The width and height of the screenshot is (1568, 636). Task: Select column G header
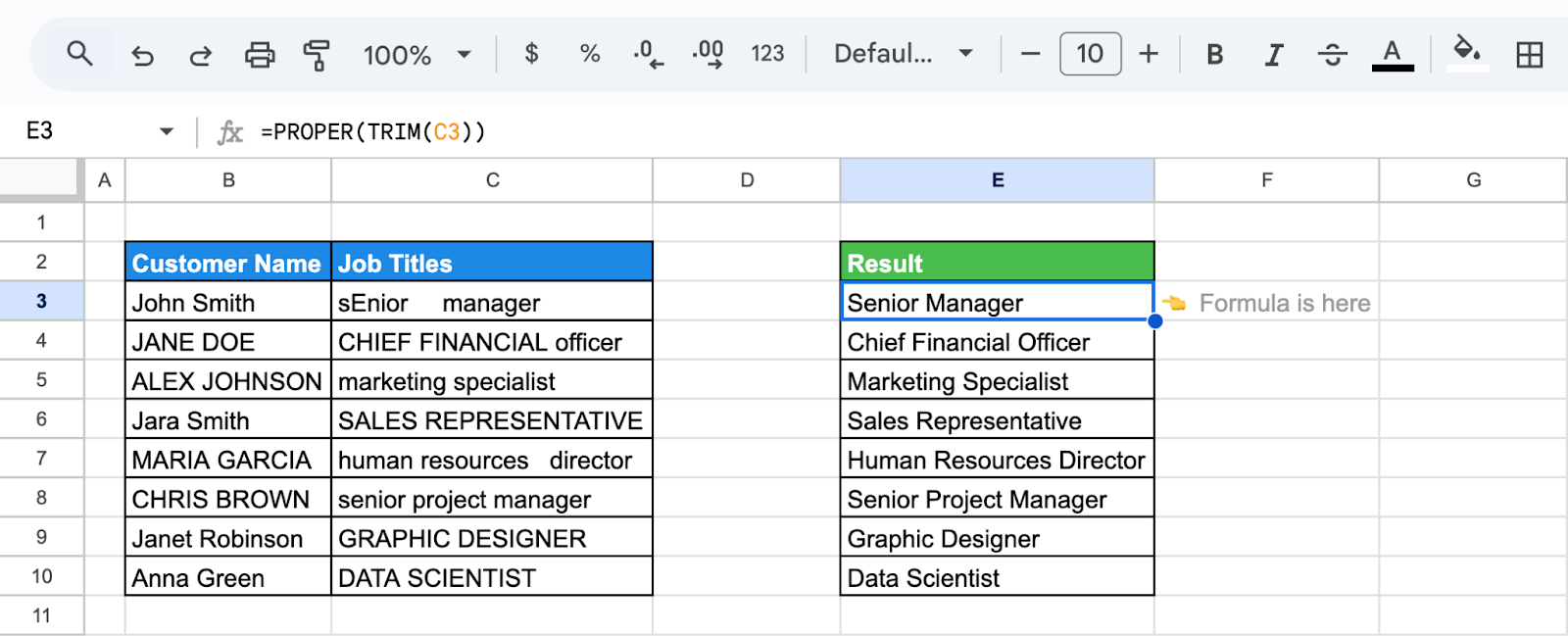click(x=1473, y=180)
